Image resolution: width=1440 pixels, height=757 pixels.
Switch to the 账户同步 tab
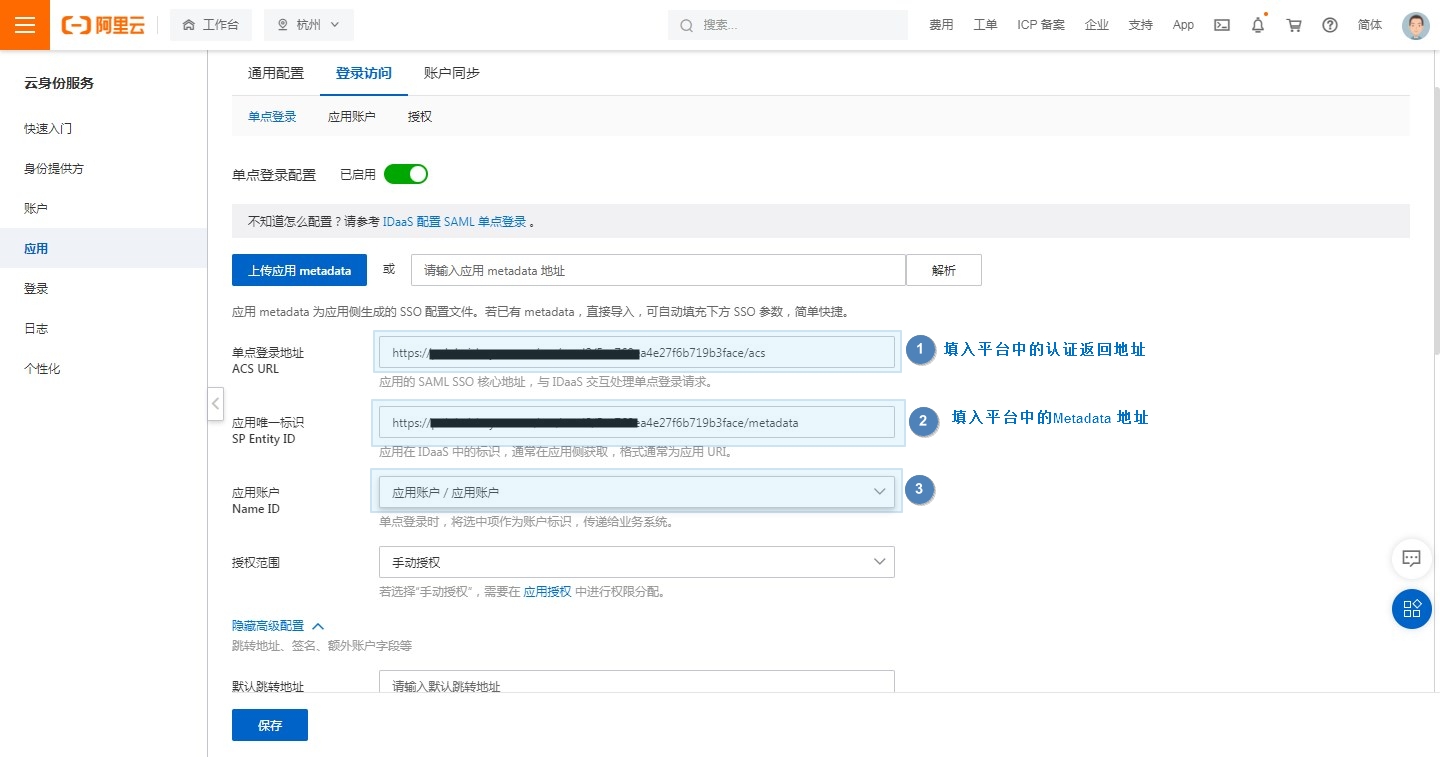click(x=451, y=73)
